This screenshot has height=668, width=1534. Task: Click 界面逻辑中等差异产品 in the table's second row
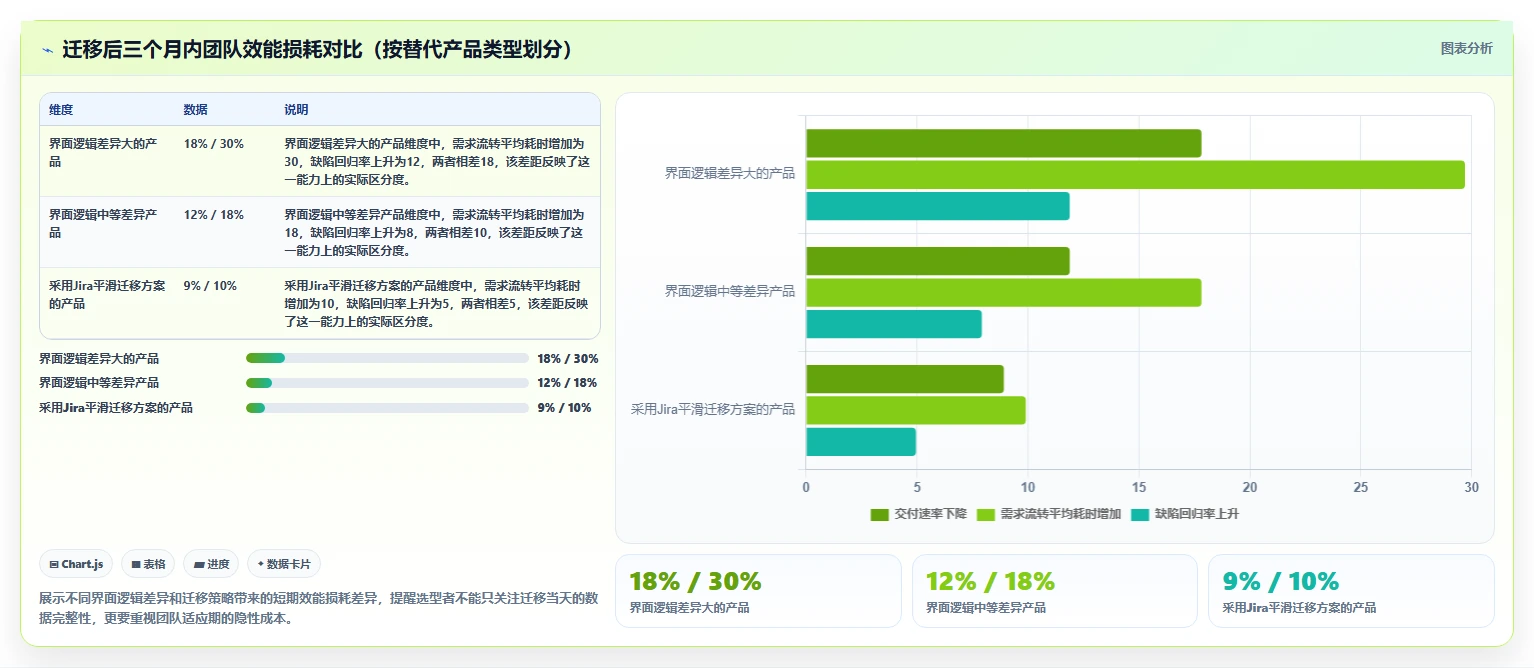coord(103,223)
